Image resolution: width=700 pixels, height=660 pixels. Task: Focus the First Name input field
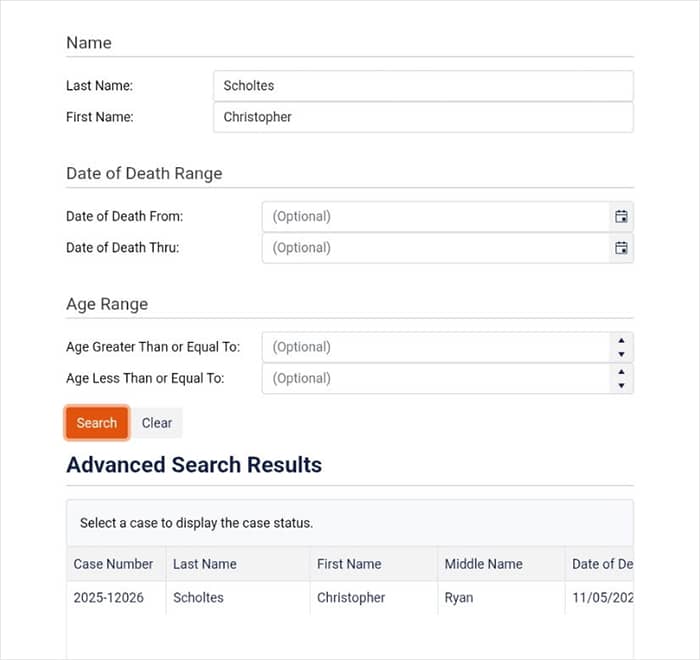click(x=422, y=117)
